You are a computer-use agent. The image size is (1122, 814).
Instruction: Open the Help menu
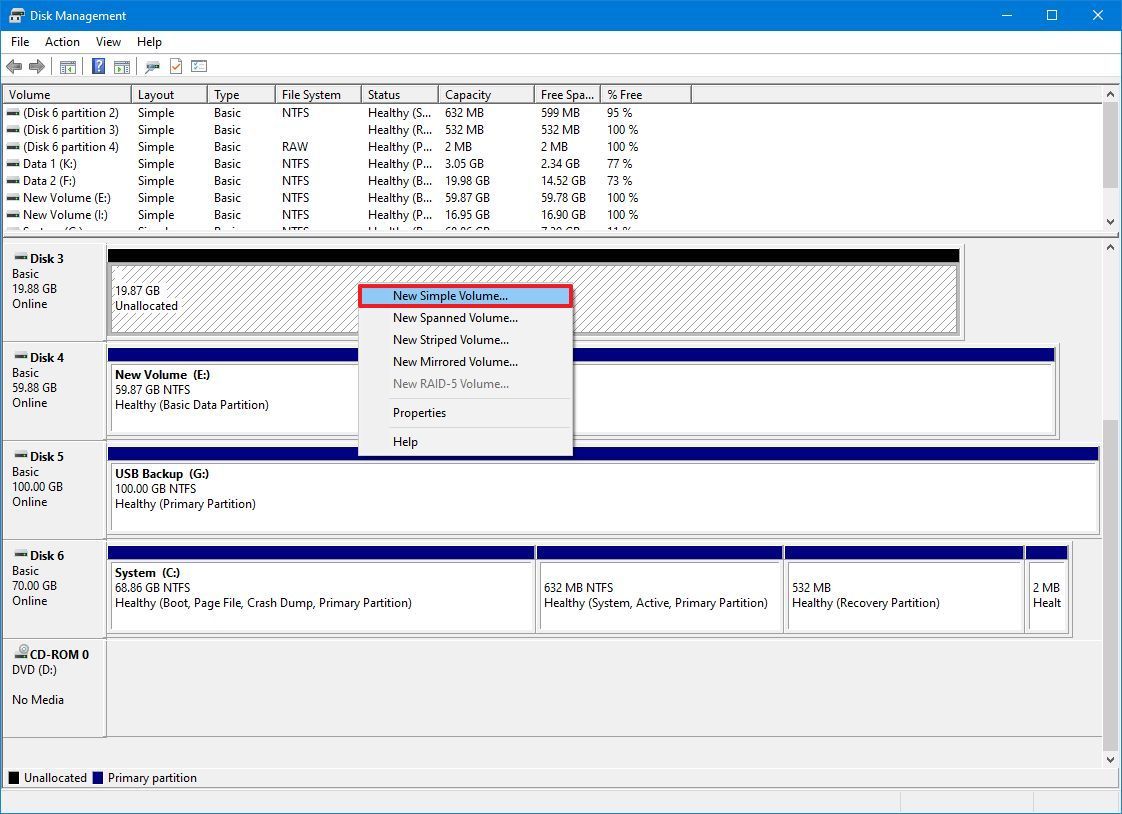[x=149, y=42]
